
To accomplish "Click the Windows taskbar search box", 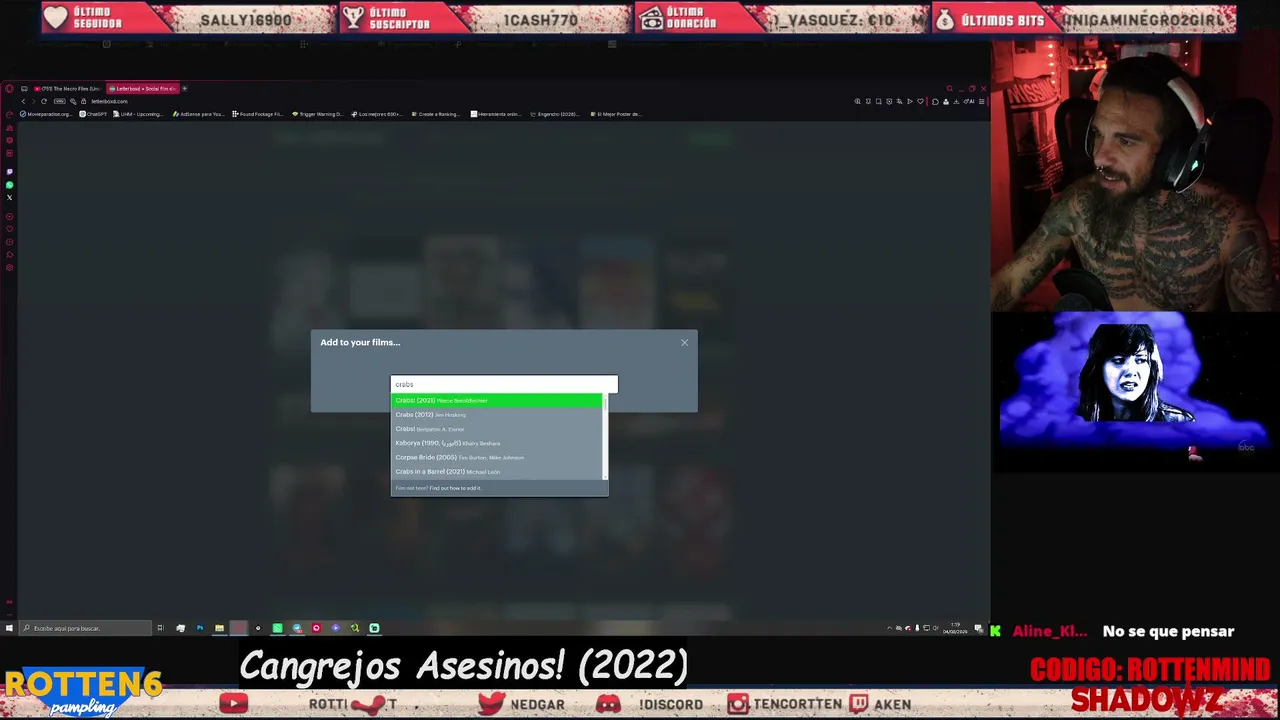I will coord(87,628).
